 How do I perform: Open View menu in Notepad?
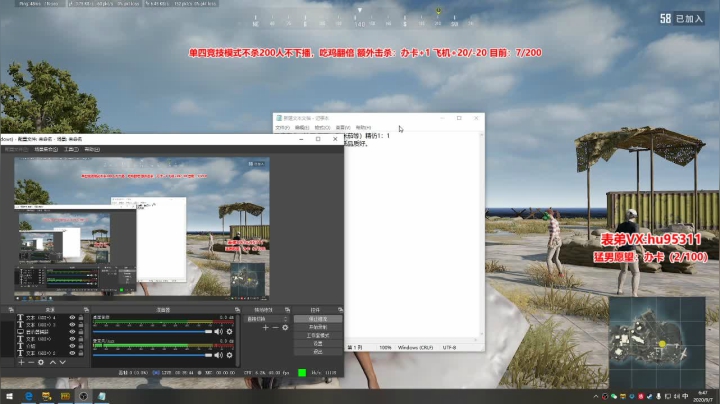pyautogui.click(x=343, y=128)
